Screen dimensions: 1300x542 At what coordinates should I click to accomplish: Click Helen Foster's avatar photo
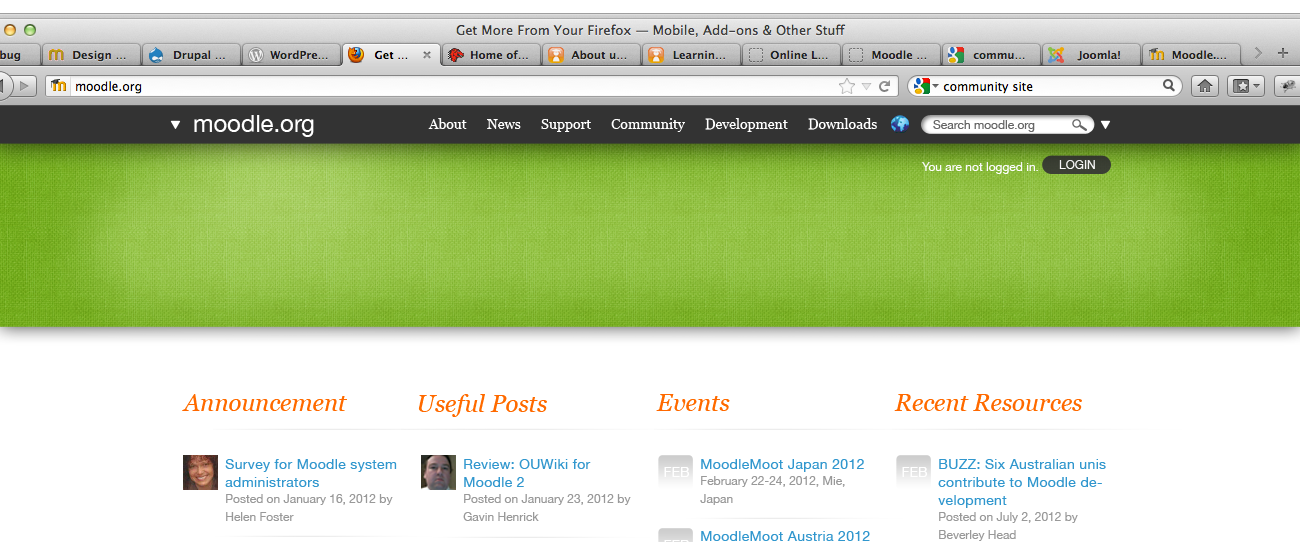pyautogui.click(x=200, y=472)
